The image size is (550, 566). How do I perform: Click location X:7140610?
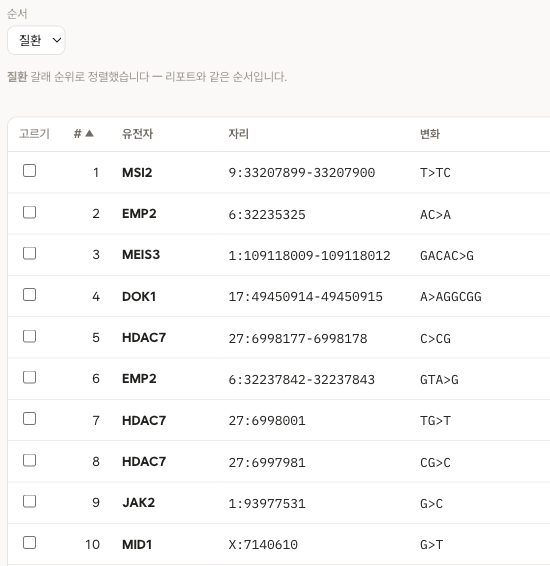(263, 545)
